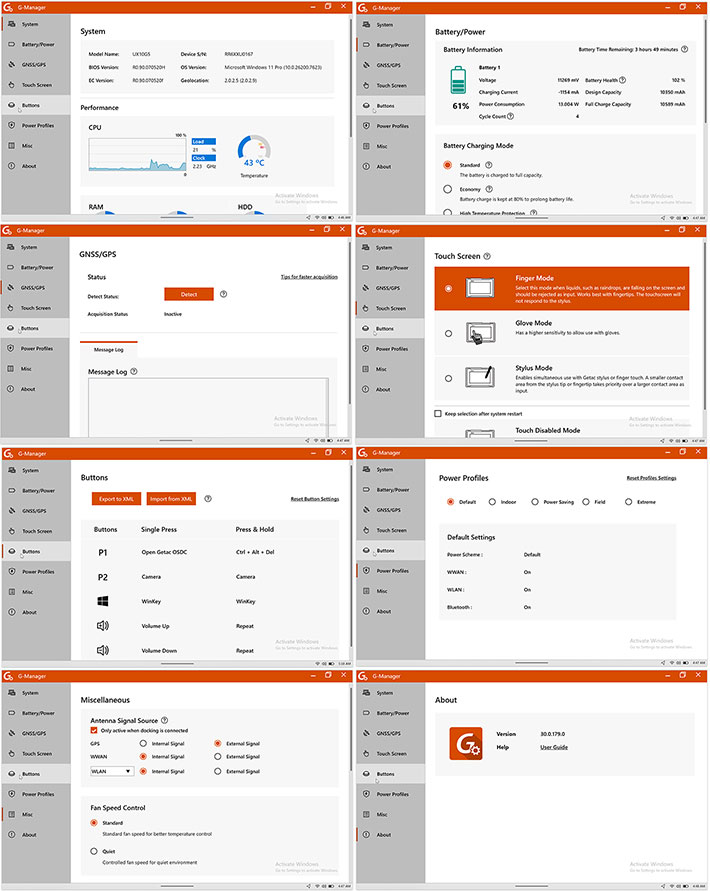The image size is (710, 891).
Task: Click the help icon next to Message Log heading
Action: pos(133,371)
